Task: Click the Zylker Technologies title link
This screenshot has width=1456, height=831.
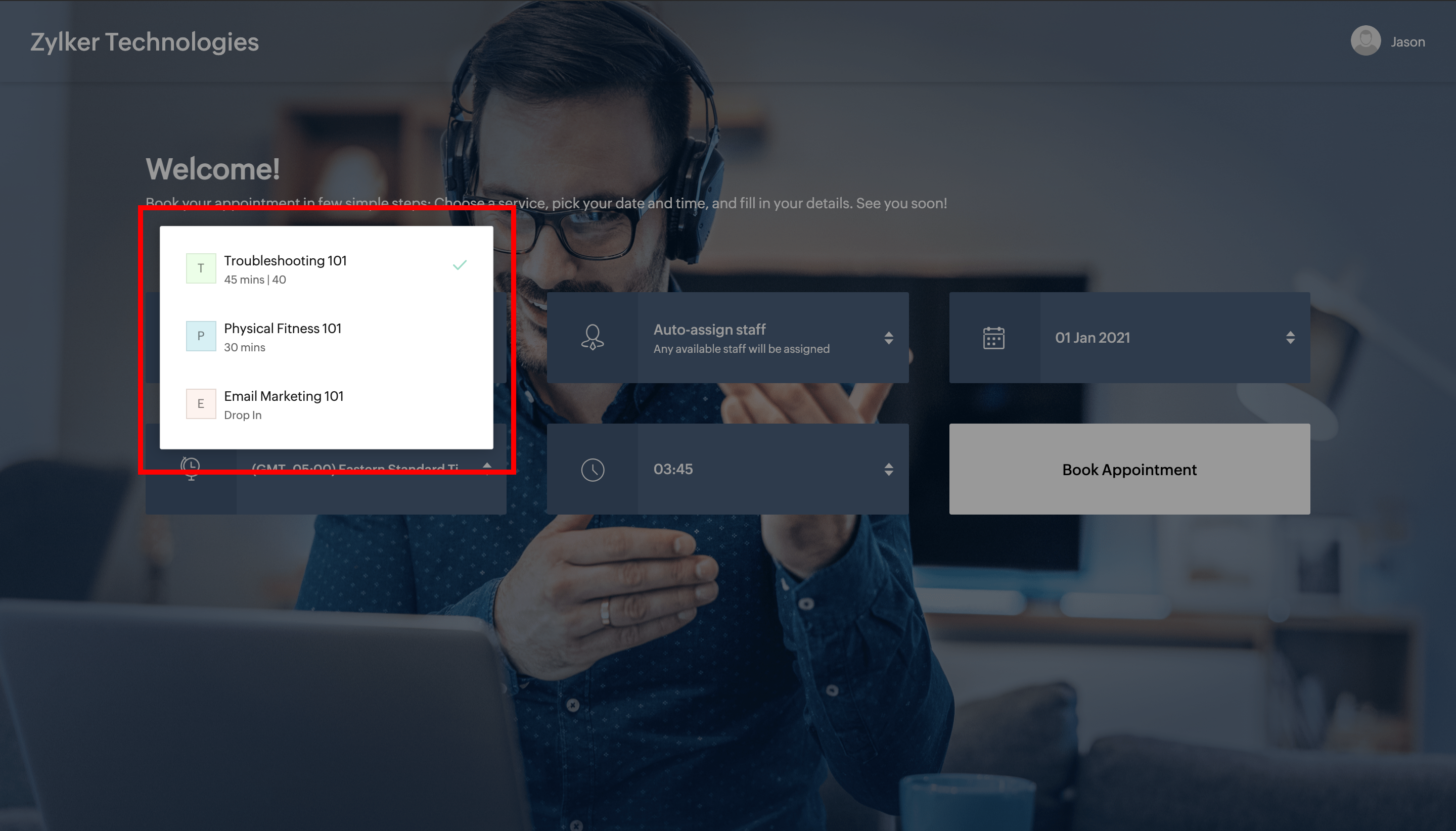Action: [x=145, y=42]
